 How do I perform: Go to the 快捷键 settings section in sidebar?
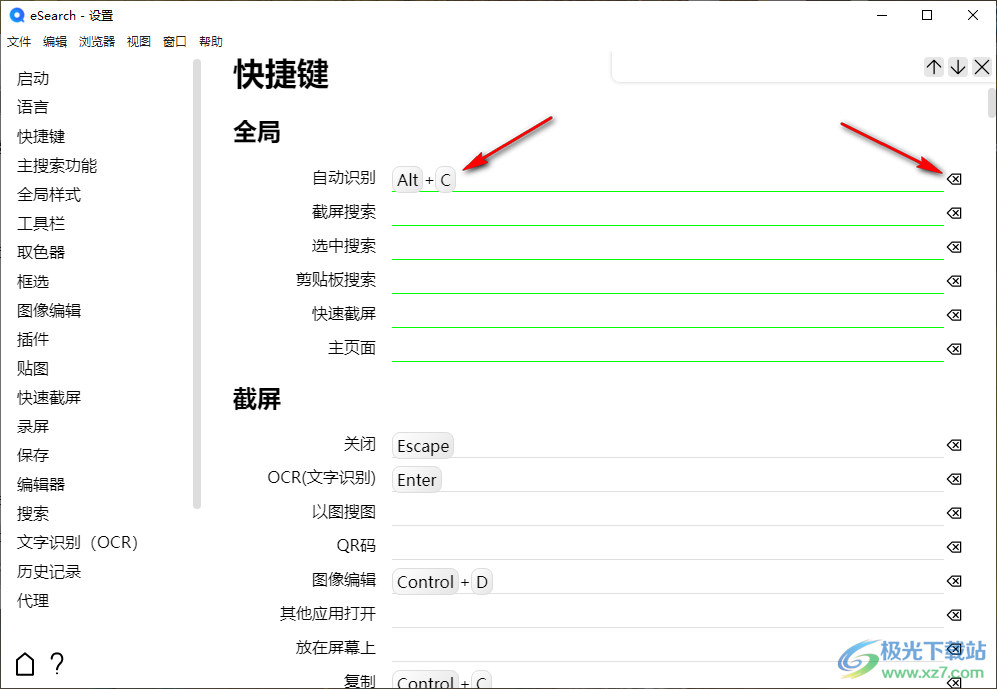click(41, 137)
